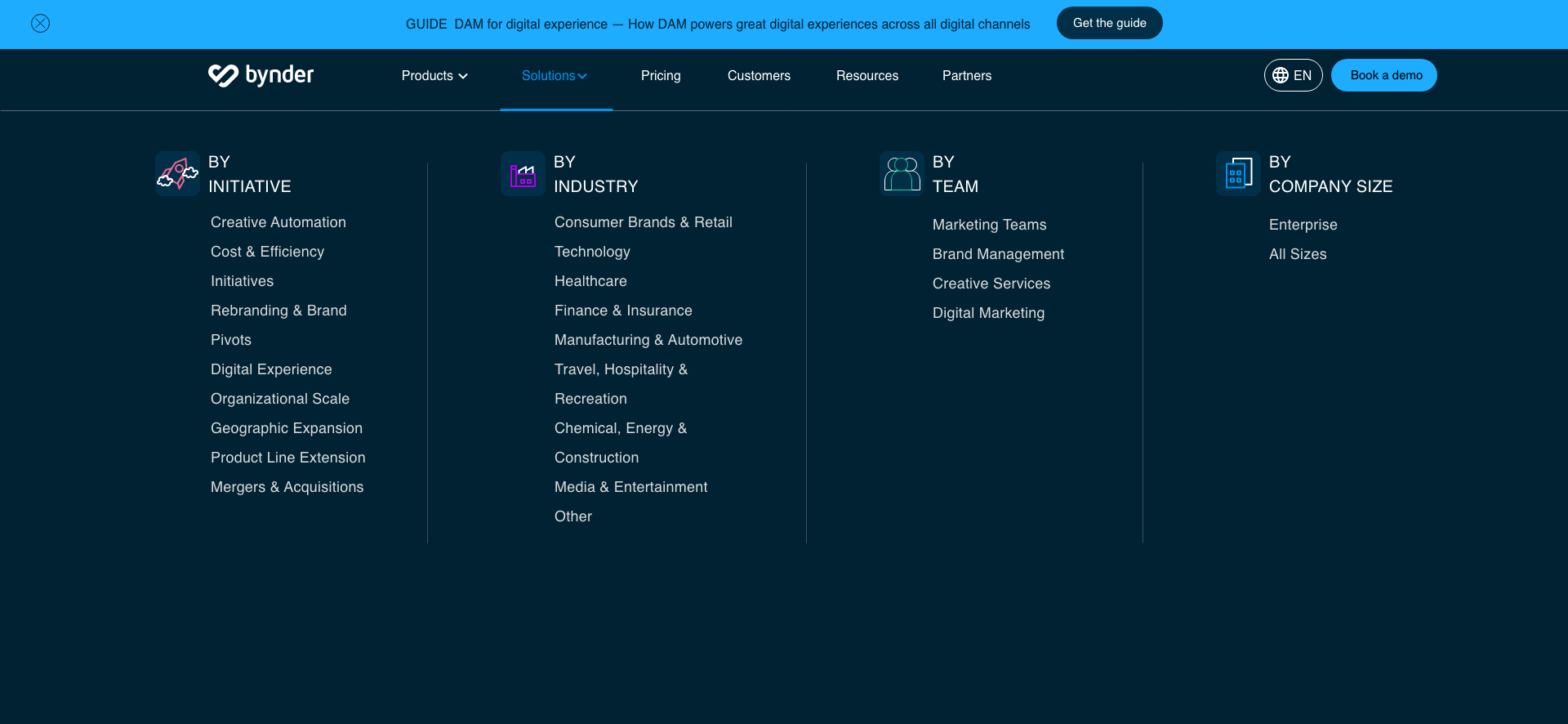Image resolution: width=1568 pixels, height=724 pixels.
Task: Select Partners in the navigation bar
Action: click(x=967, y=75)
